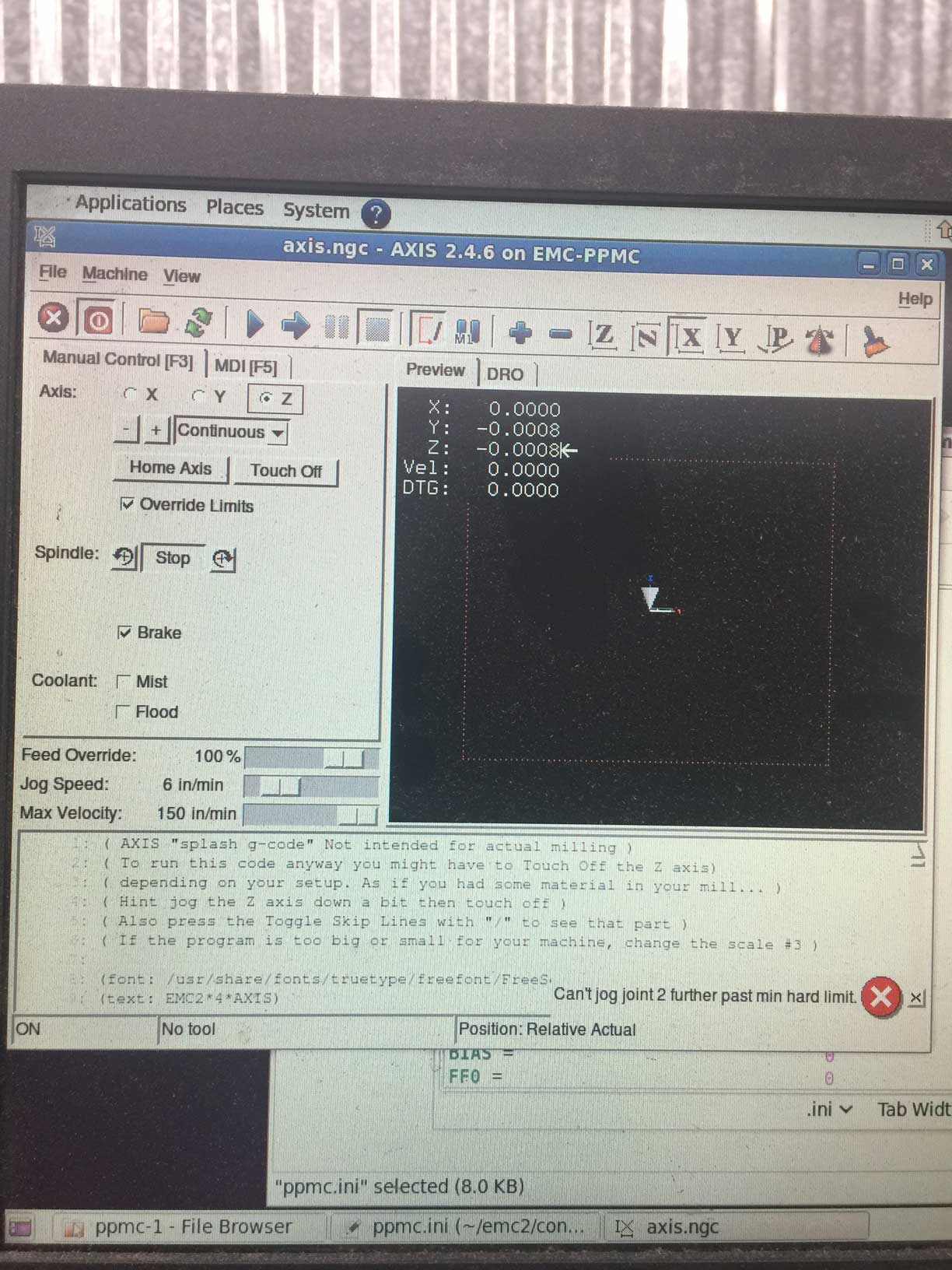Clear live plot with the broom icon
Image resolution: width=952 pixels, height=1270 pixels.
click(x=875, y=342)
